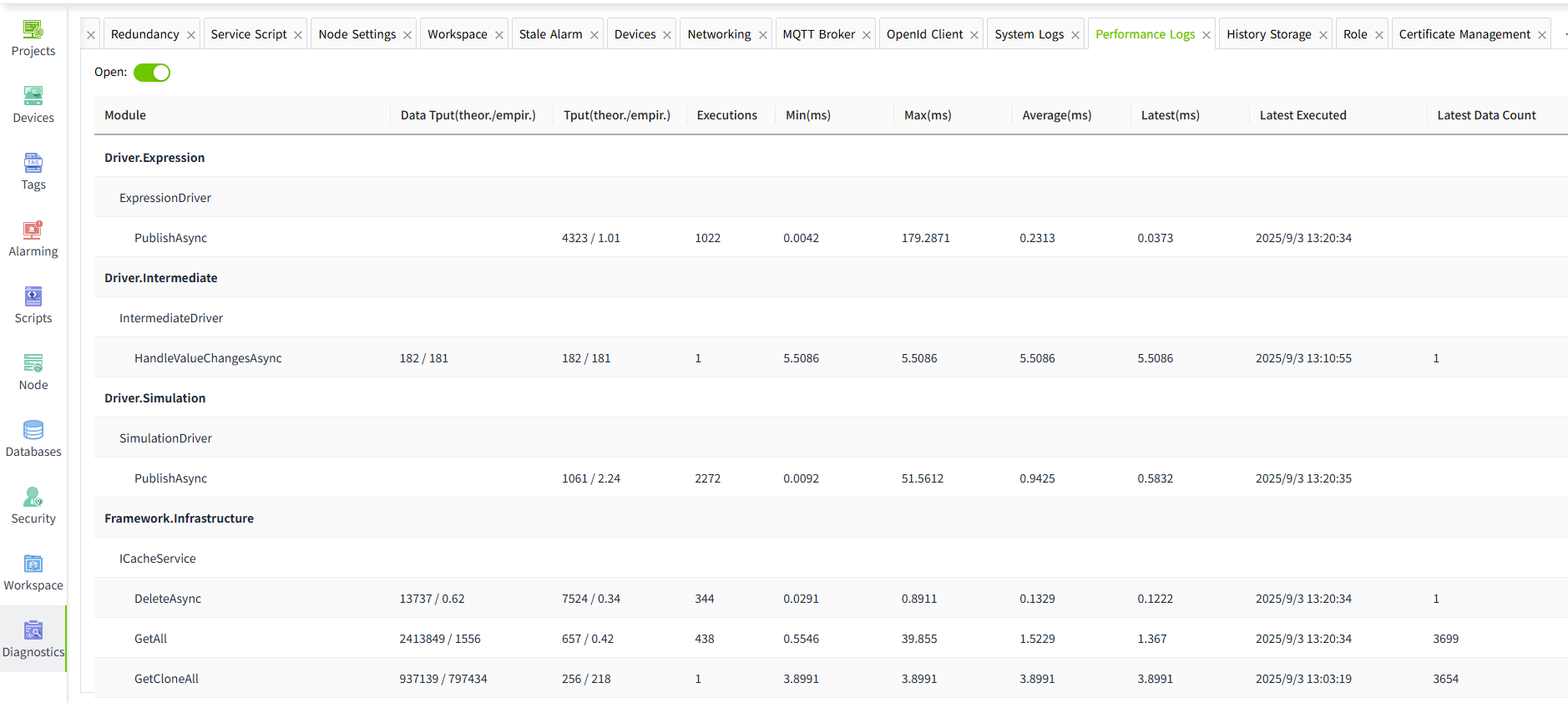The height and width of the screenshot is (703, 1568).
Task: Open the Tags section icon
Action: point(33,164)
